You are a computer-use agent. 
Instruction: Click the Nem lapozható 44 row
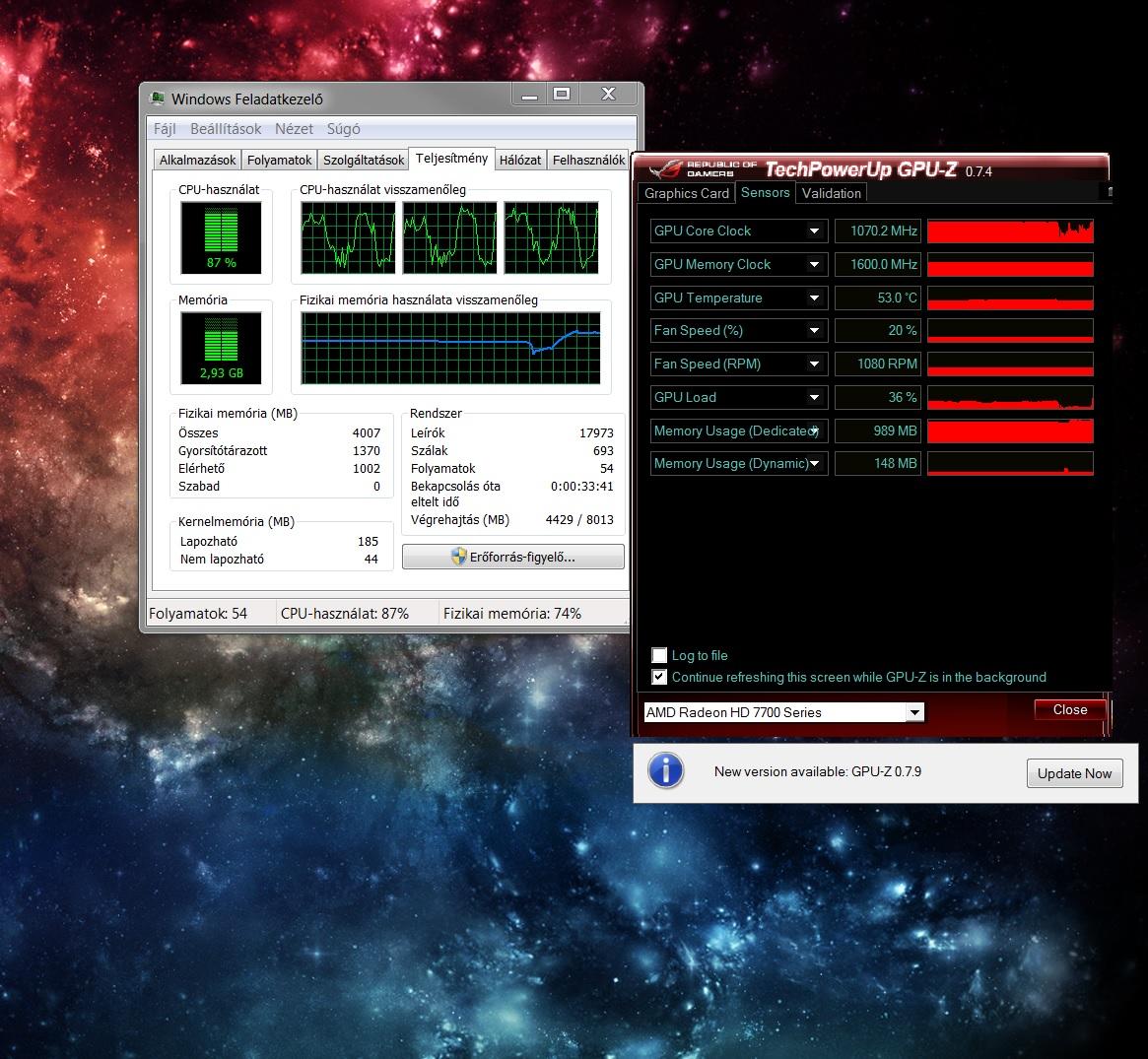point(279,560)
